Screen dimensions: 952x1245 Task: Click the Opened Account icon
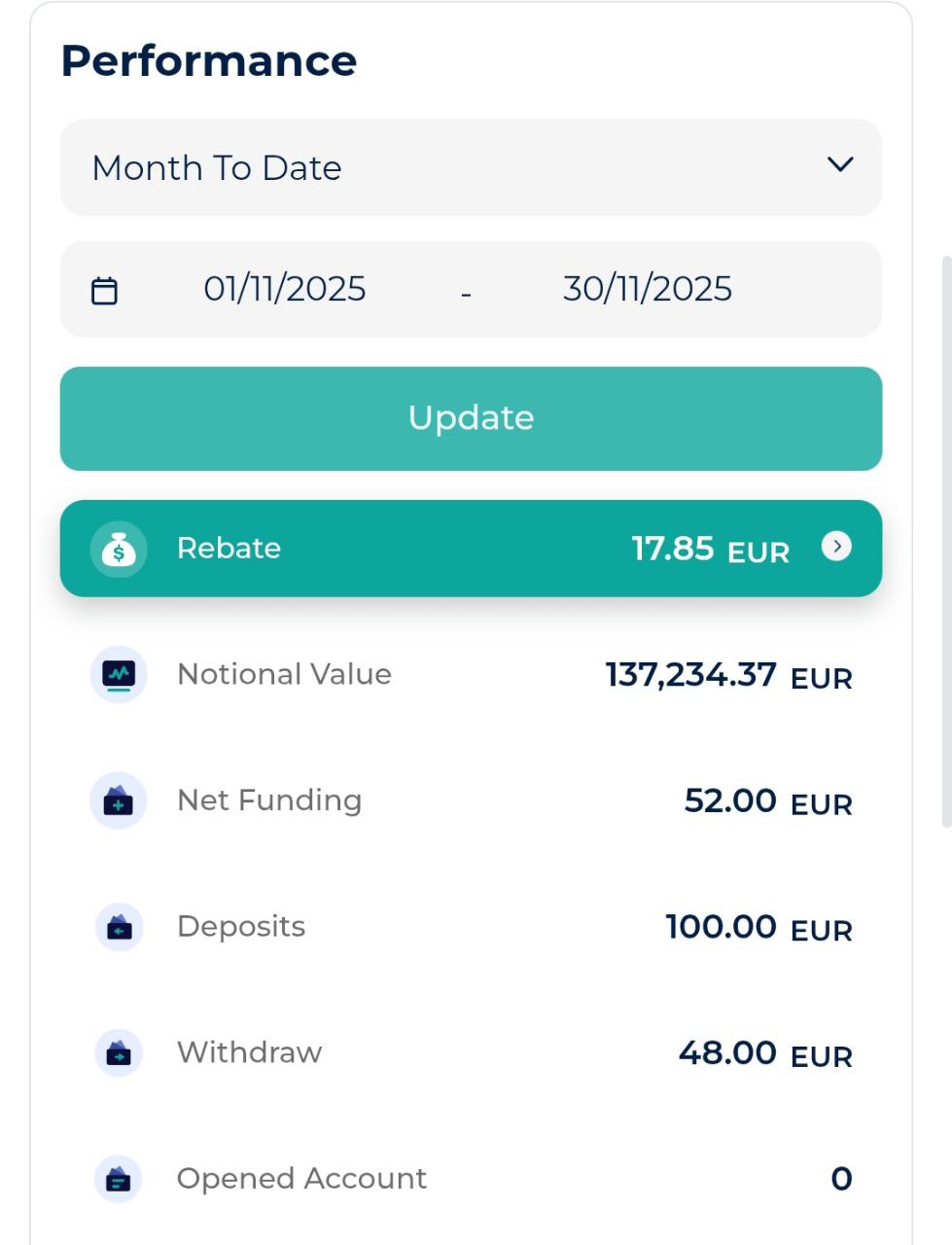pos(119,1179)
